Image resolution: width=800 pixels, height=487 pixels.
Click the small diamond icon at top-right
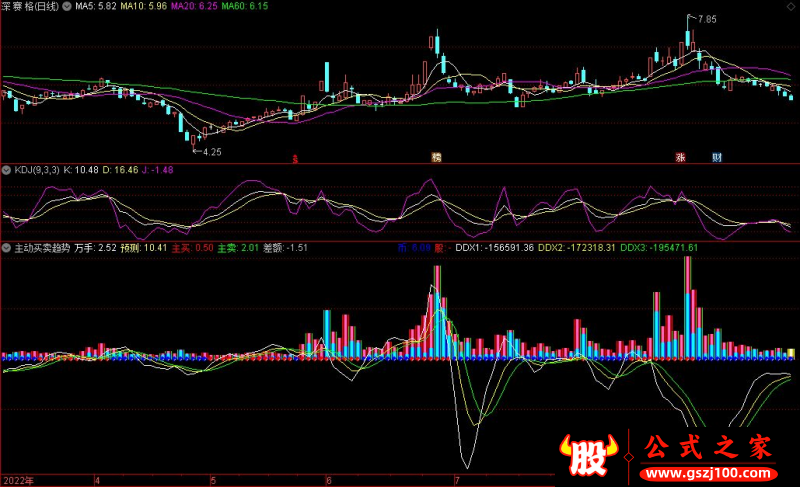(789, 6)
